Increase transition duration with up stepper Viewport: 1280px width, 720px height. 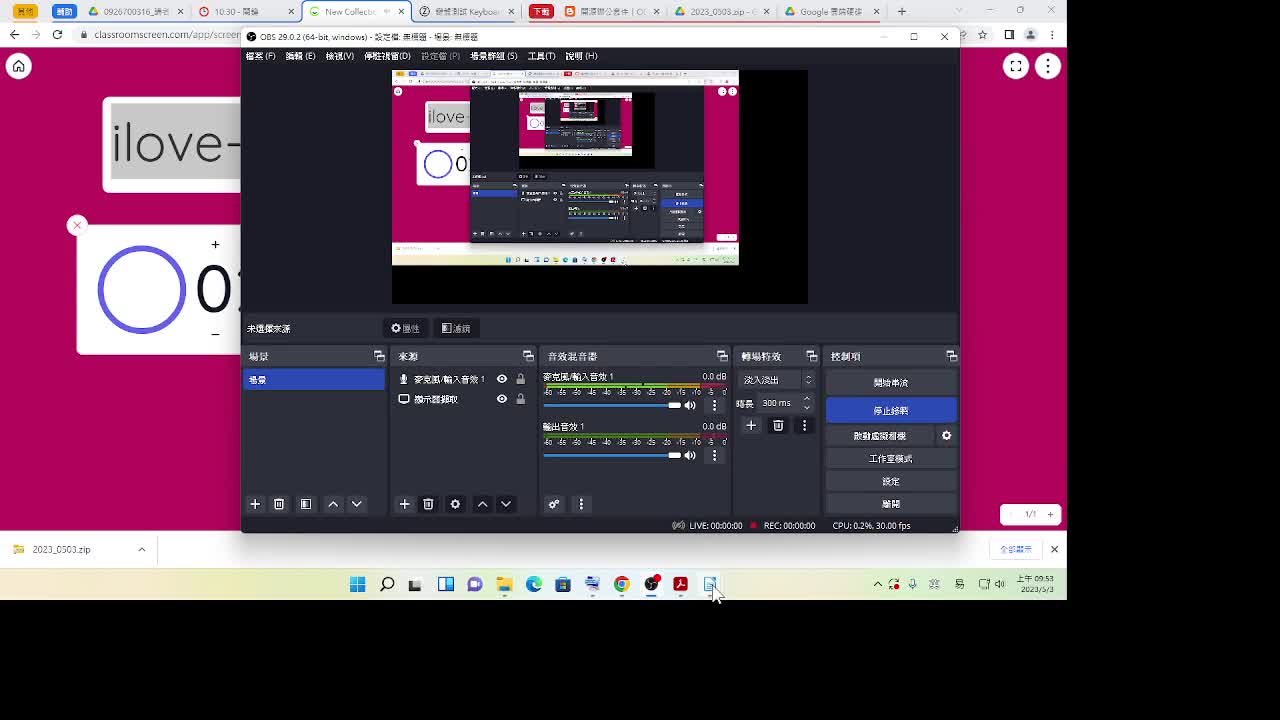click(807, 399)
